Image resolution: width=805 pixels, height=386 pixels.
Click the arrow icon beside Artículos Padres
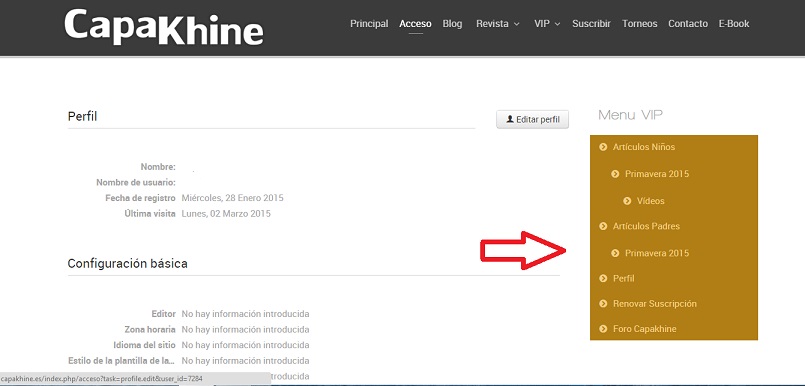pos(603,226)
